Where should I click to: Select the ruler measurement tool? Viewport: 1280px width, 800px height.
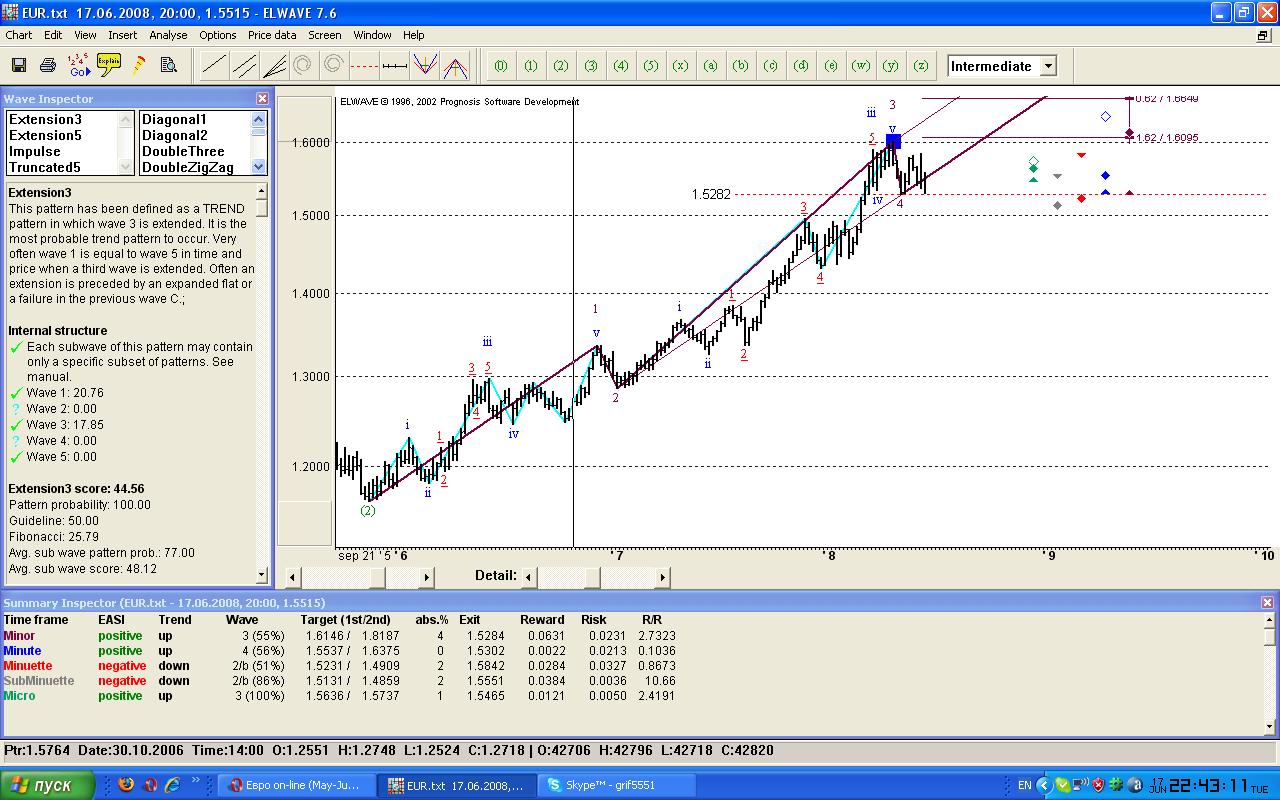pyautogui.click(x=394, y=66)
